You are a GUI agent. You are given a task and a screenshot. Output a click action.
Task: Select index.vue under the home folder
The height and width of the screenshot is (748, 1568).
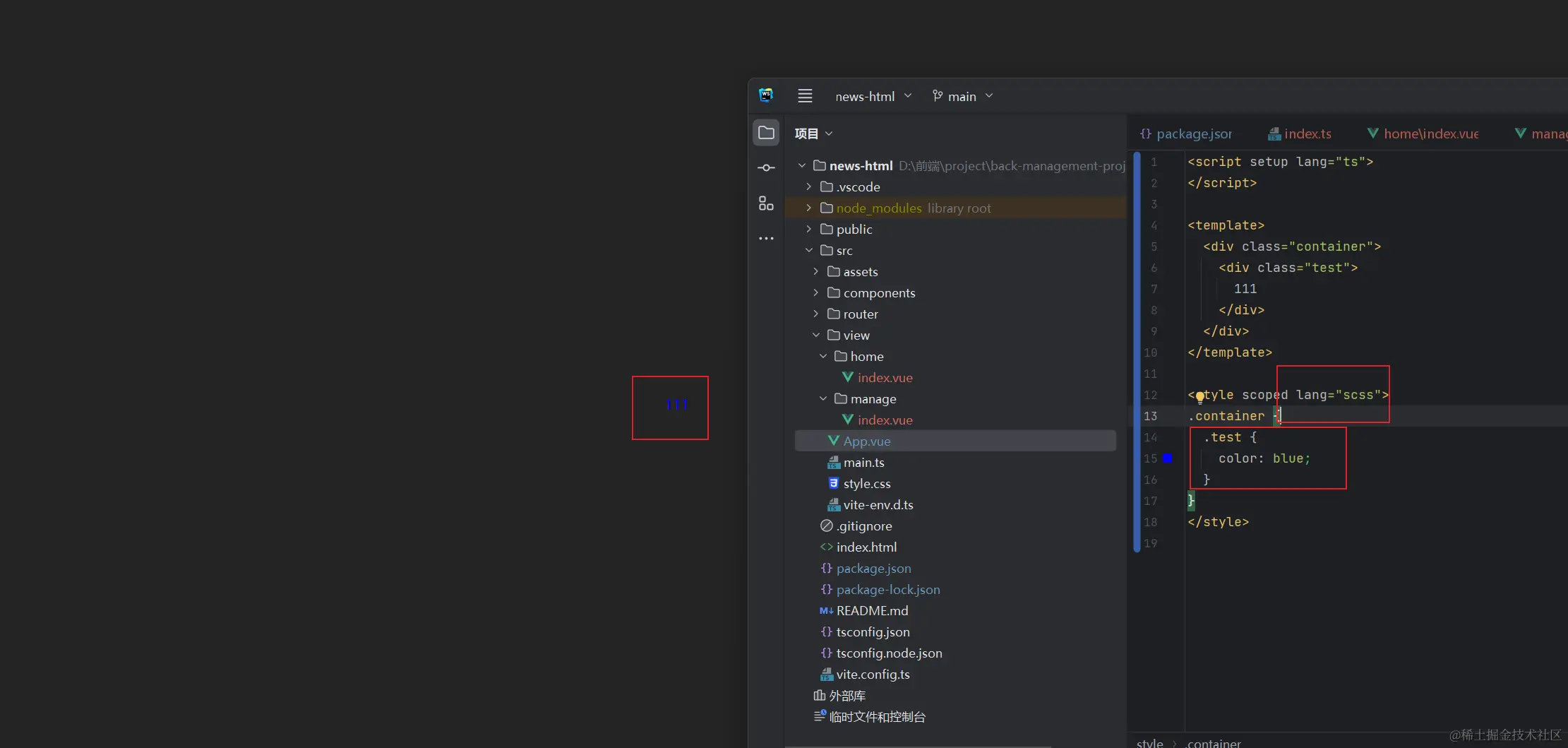[x=878, y=378]
